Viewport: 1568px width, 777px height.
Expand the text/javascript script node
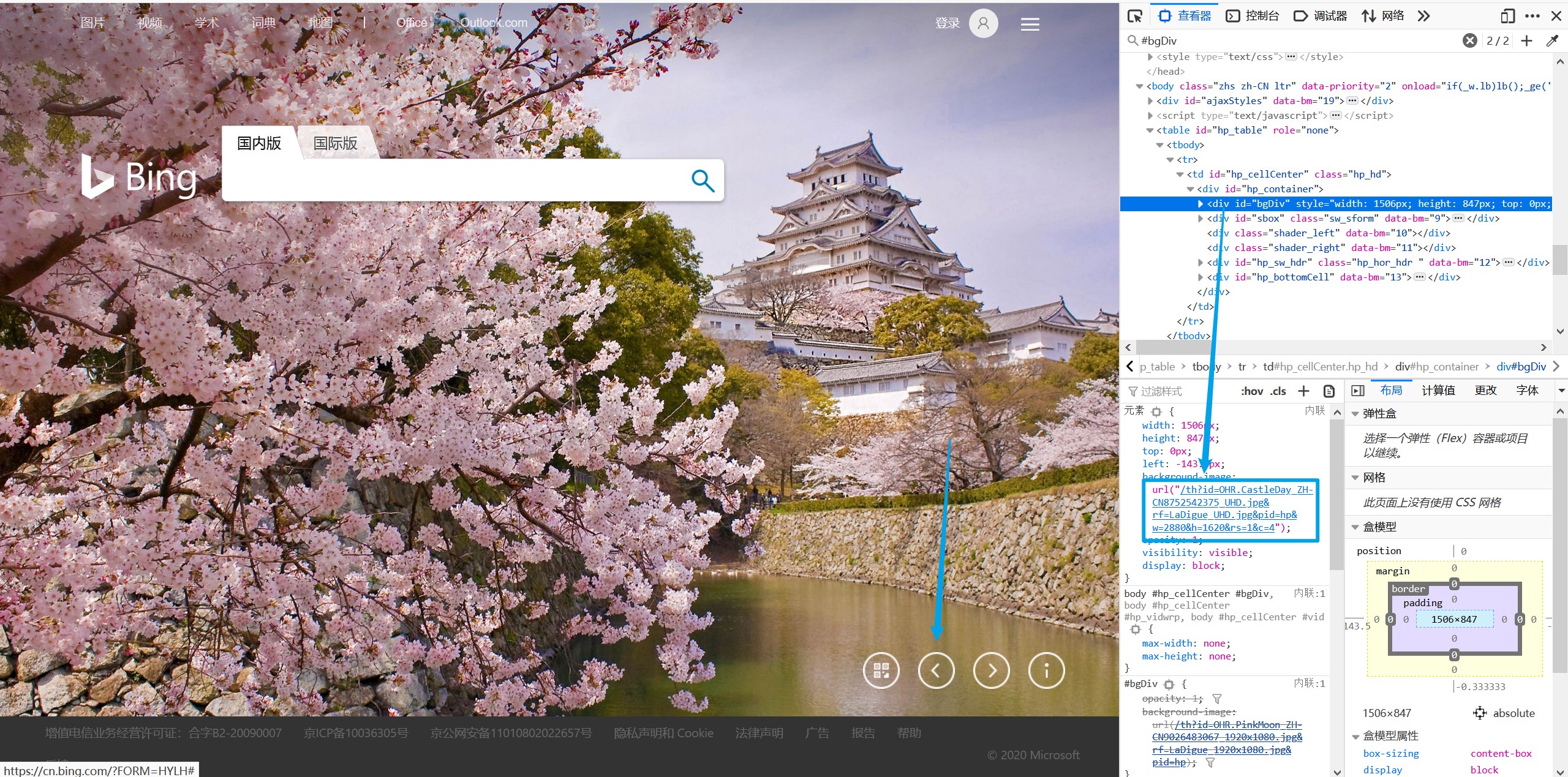pyautogui.click(x=1150, y=116)
